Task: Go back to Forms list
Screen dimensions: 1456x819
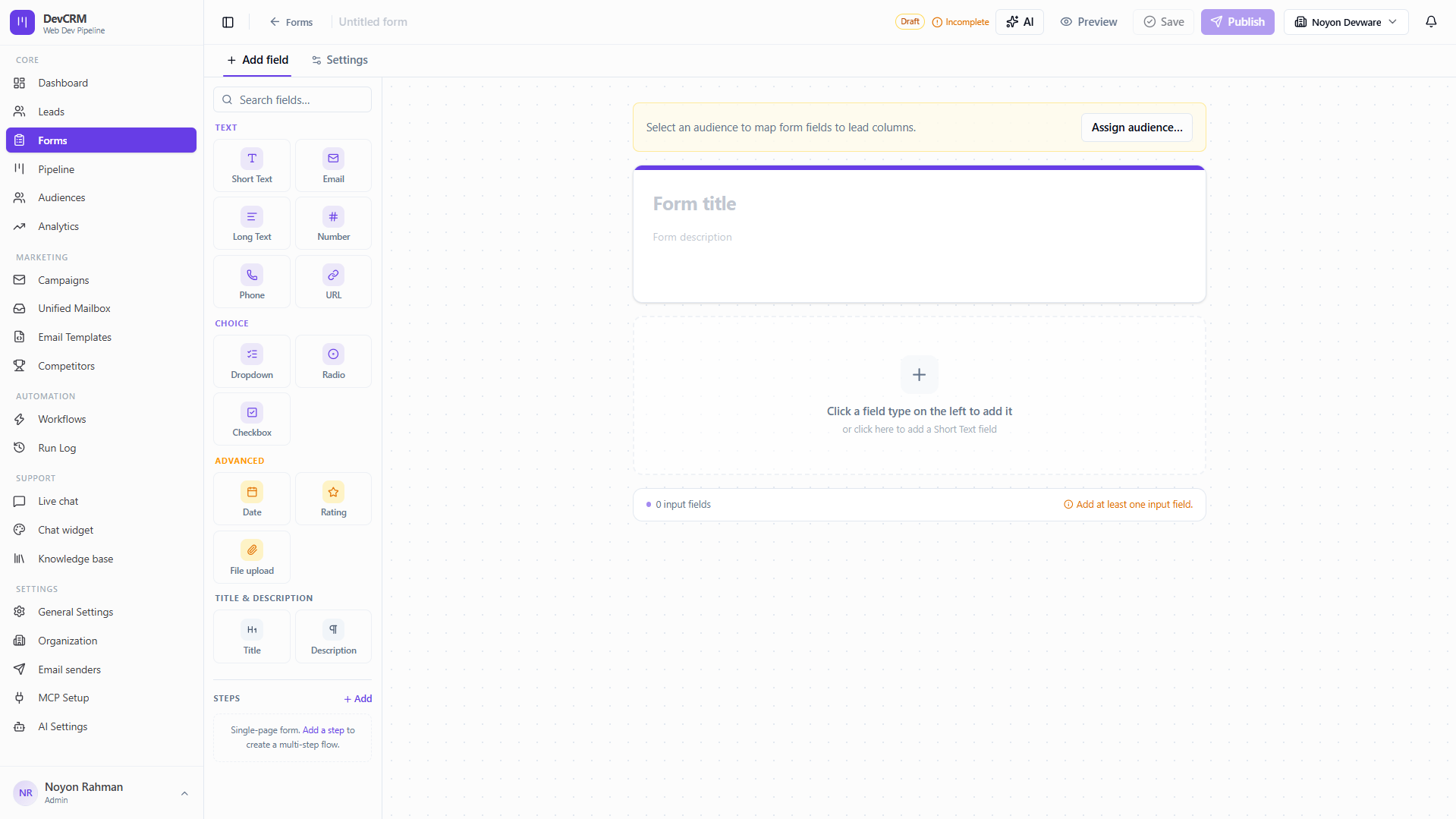Action: pos(291,22)
